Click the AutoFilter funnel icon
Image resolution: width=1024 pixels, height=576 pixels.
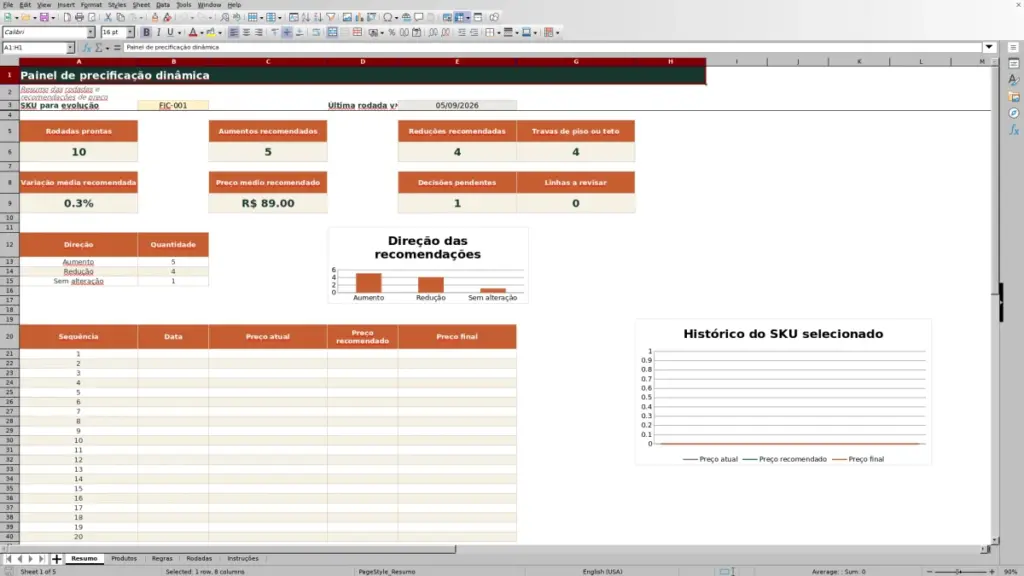click(330, 17)
